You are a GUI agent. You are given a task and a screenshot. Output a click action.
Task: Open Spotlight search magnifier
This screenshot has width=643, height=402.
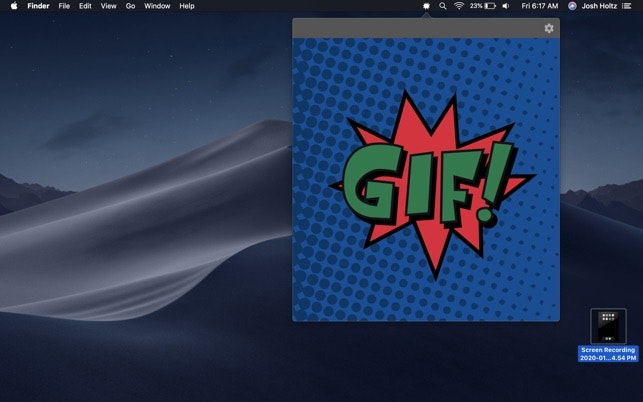[x=443, y=6]
